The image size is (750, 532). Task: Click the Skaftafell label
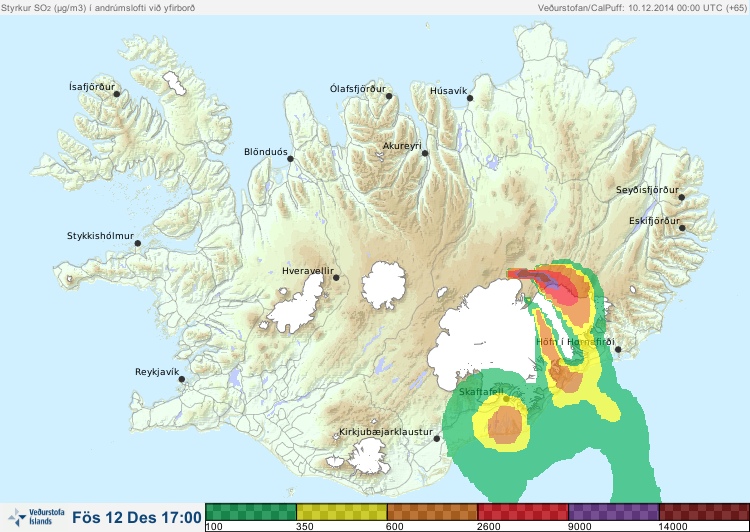[x=481, y=392]
